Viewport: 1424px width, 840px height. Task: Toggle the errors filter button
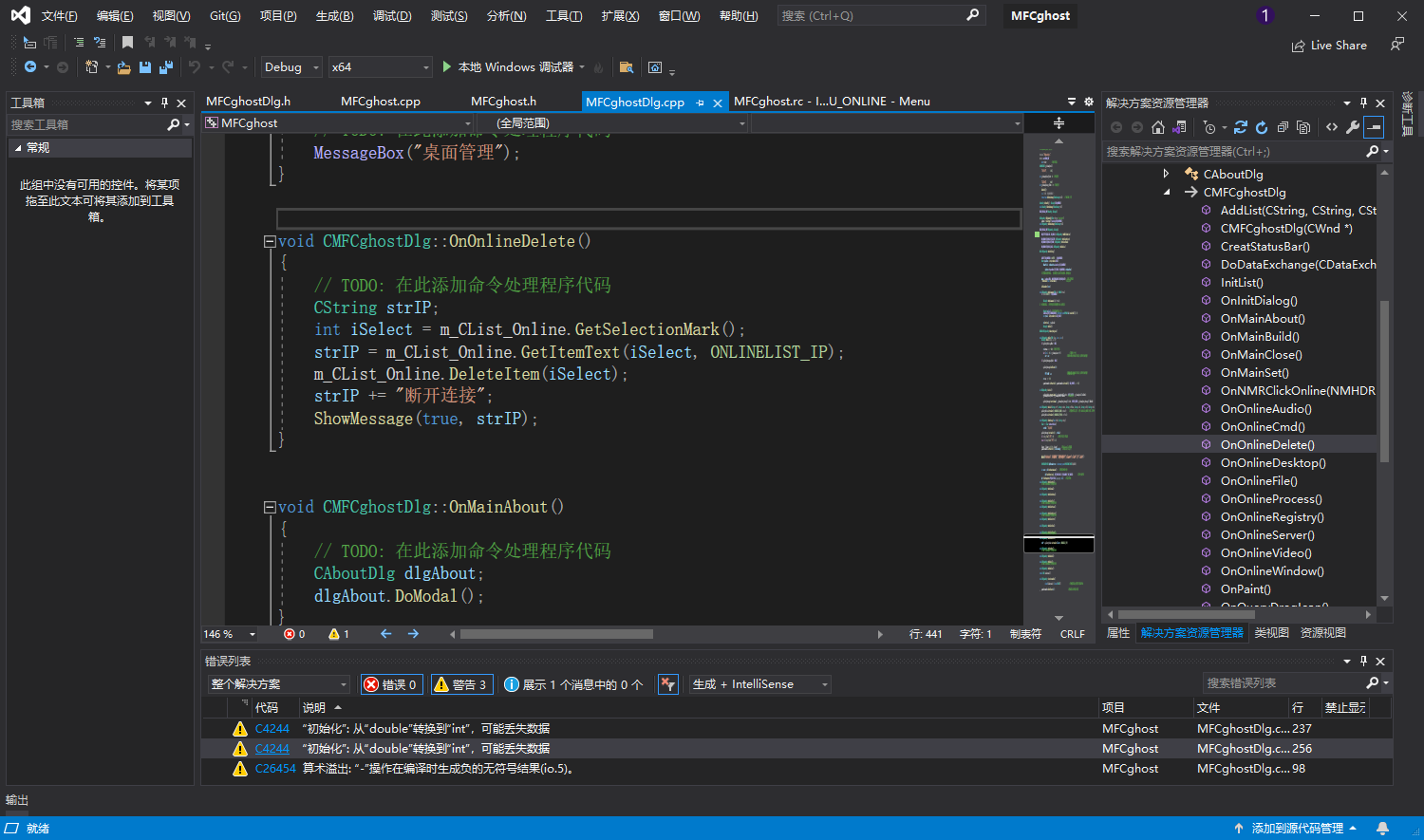[391, 684]
